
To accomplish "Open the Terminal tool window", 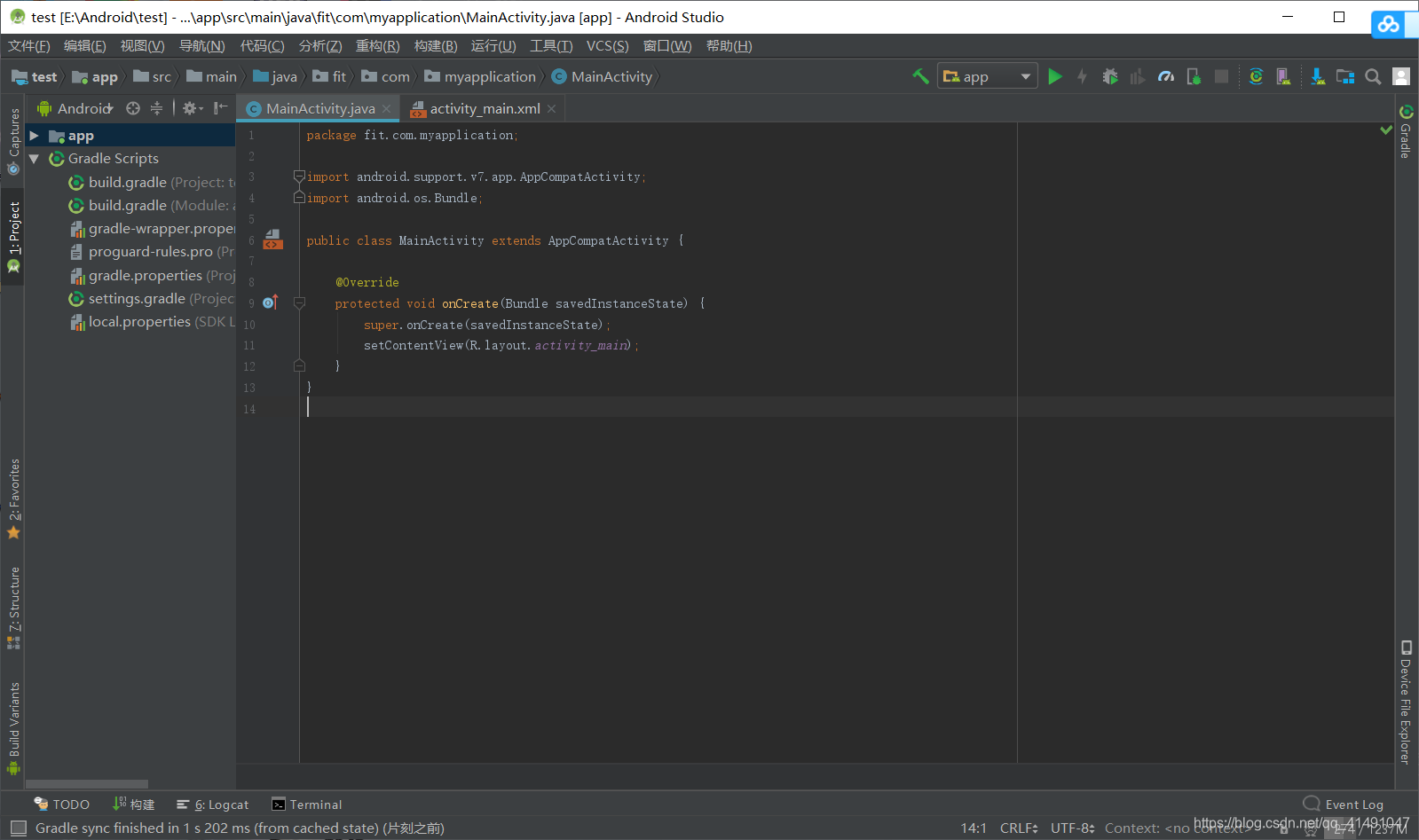I will pos(306,805).
